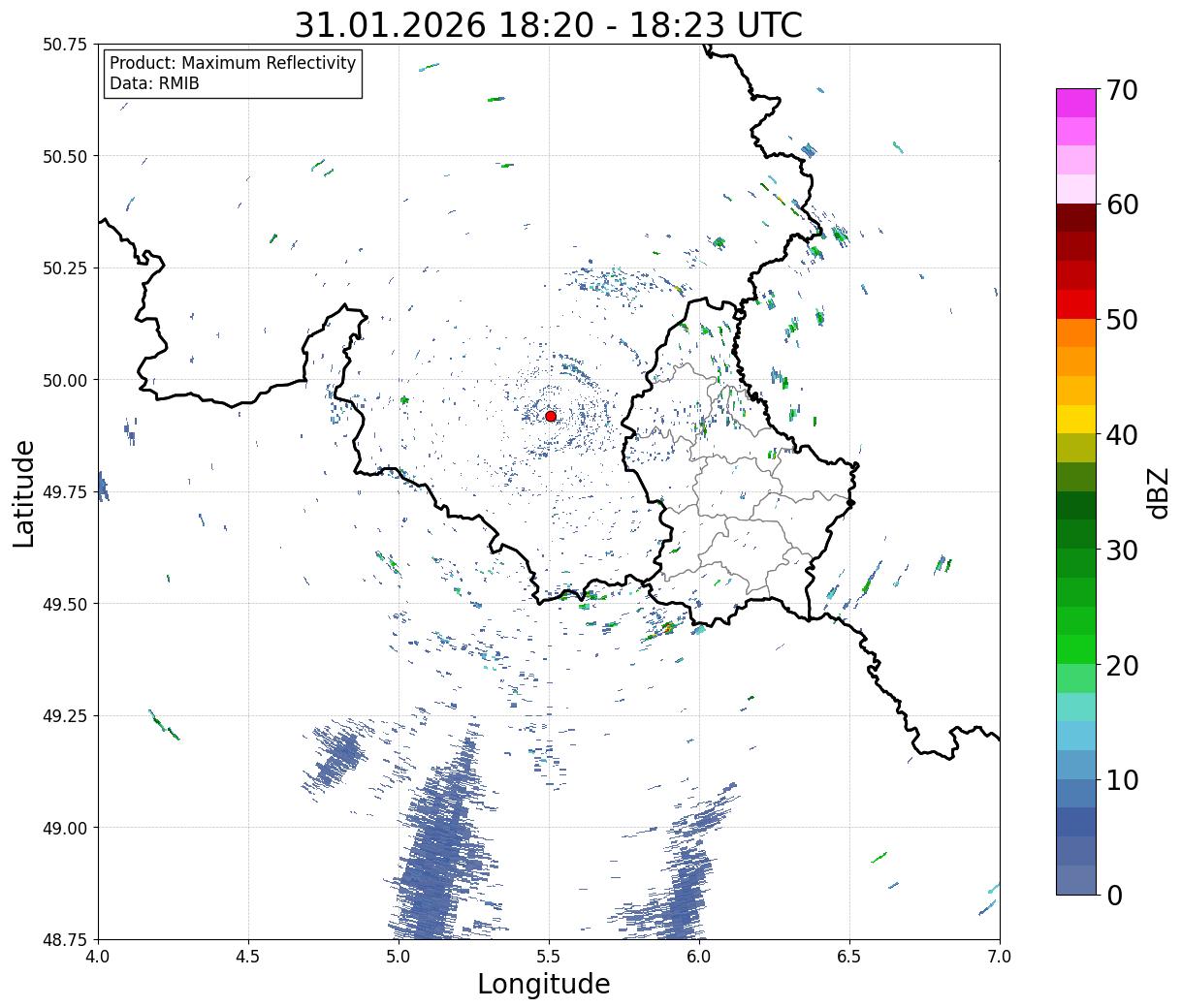The width and height of the screenshot is (1182, 1008).
Task: Click the longitude tick label '6.5'
Action: [x=849, y=957]
